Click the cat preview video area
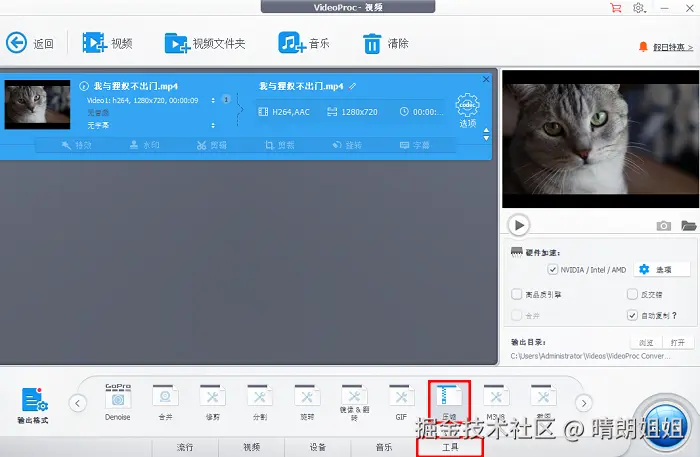This screenshot has width=700, height=457. tap(600, 139)
